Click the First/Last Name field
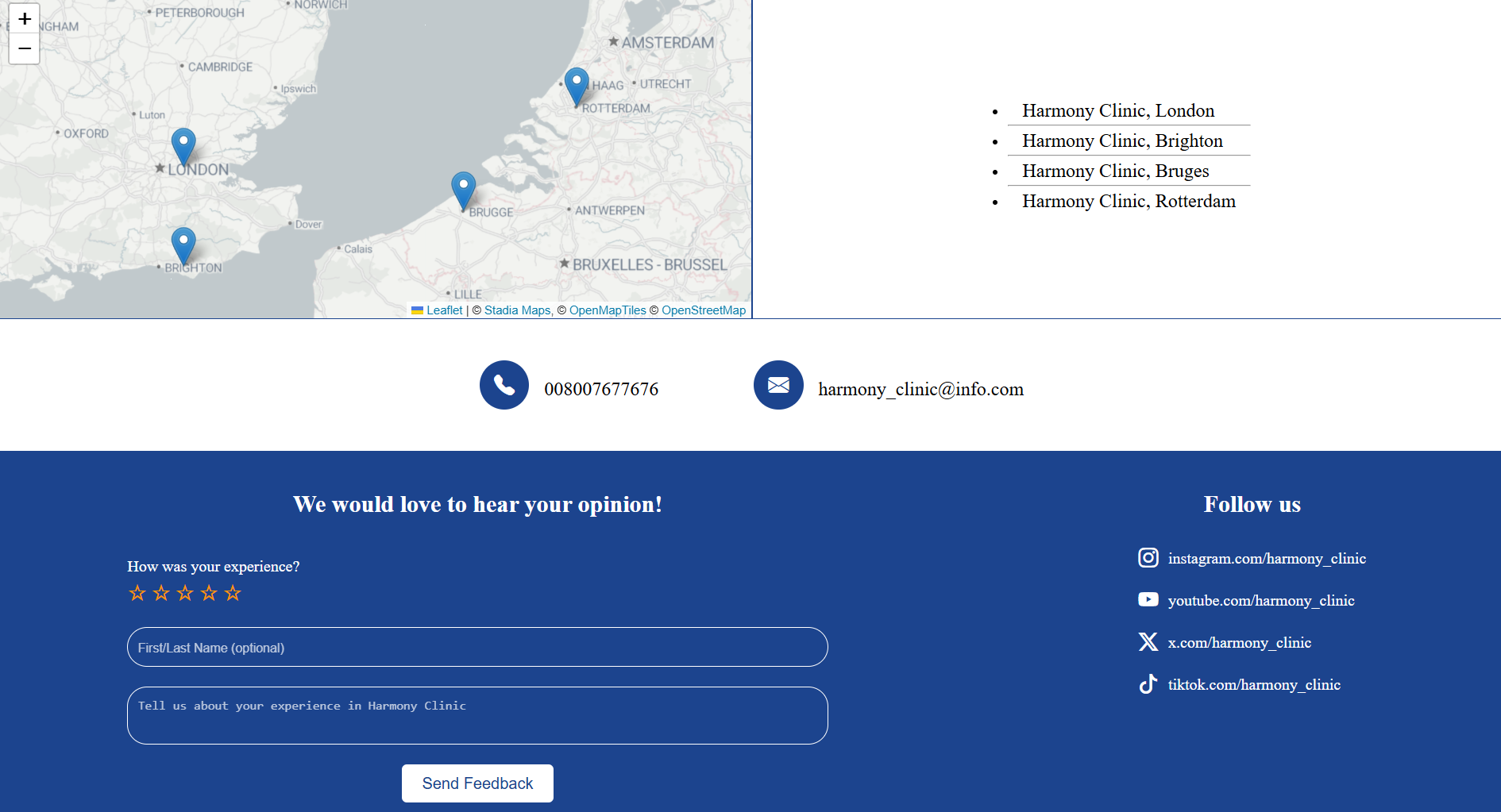 477,647
